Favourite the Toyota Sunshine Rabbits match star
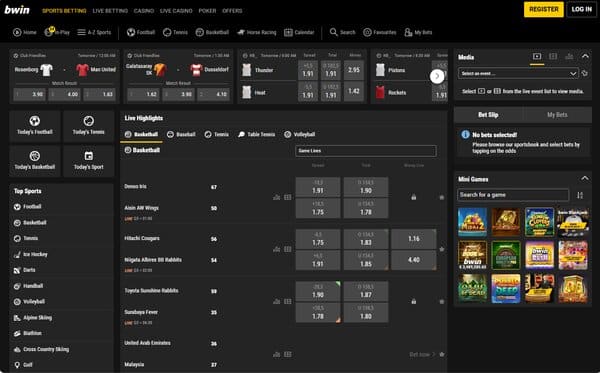This screenshot has height=373, width=600. (x=442, y=301)
